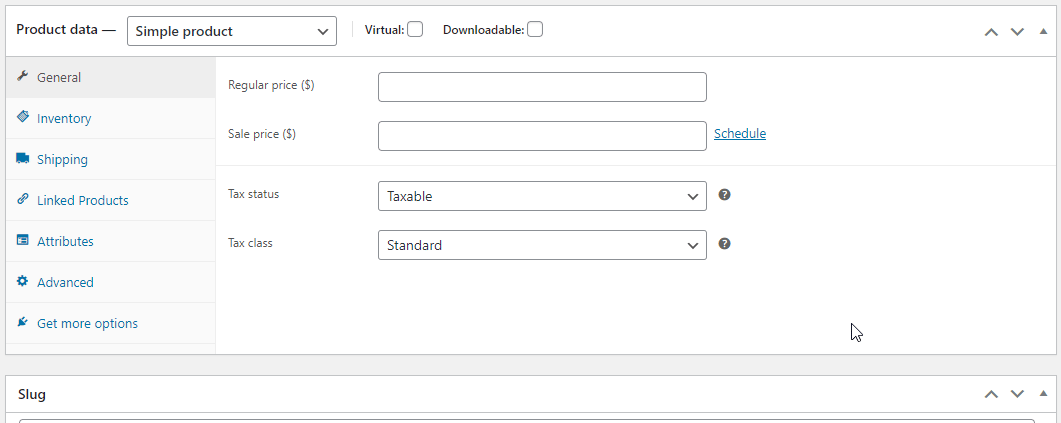Switch to the Inventory tab
1061x423 pixels.
(x=64, y=118)
